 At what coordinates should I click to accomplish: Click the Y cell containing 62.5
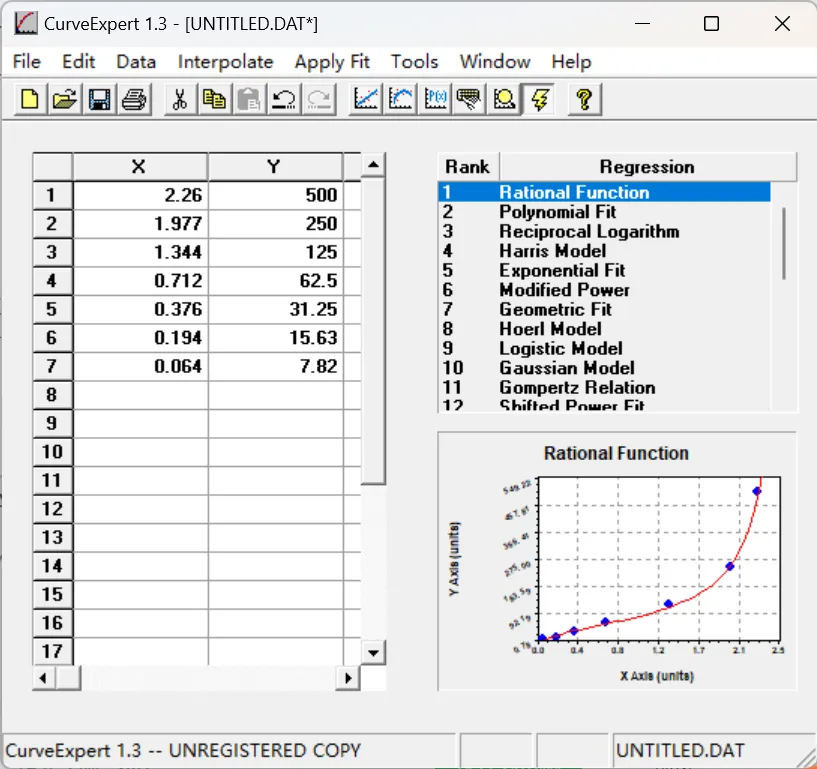coord(275,281)
